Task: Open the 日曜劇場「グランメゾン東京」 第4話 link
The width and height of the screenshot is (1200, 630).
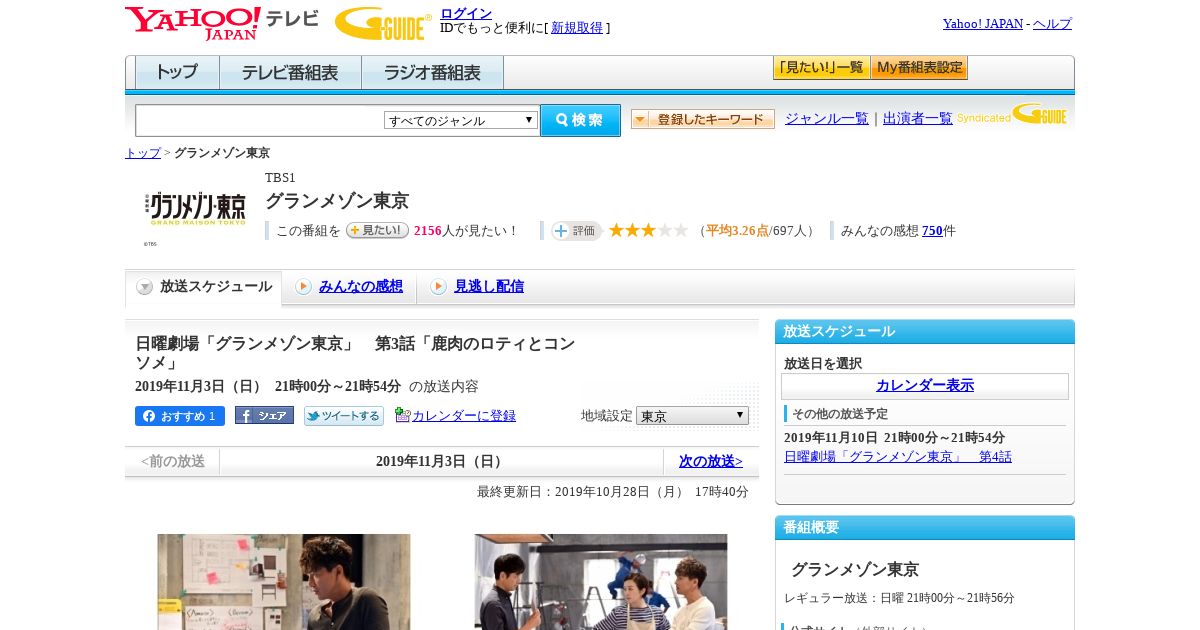Action: point(898,456)
